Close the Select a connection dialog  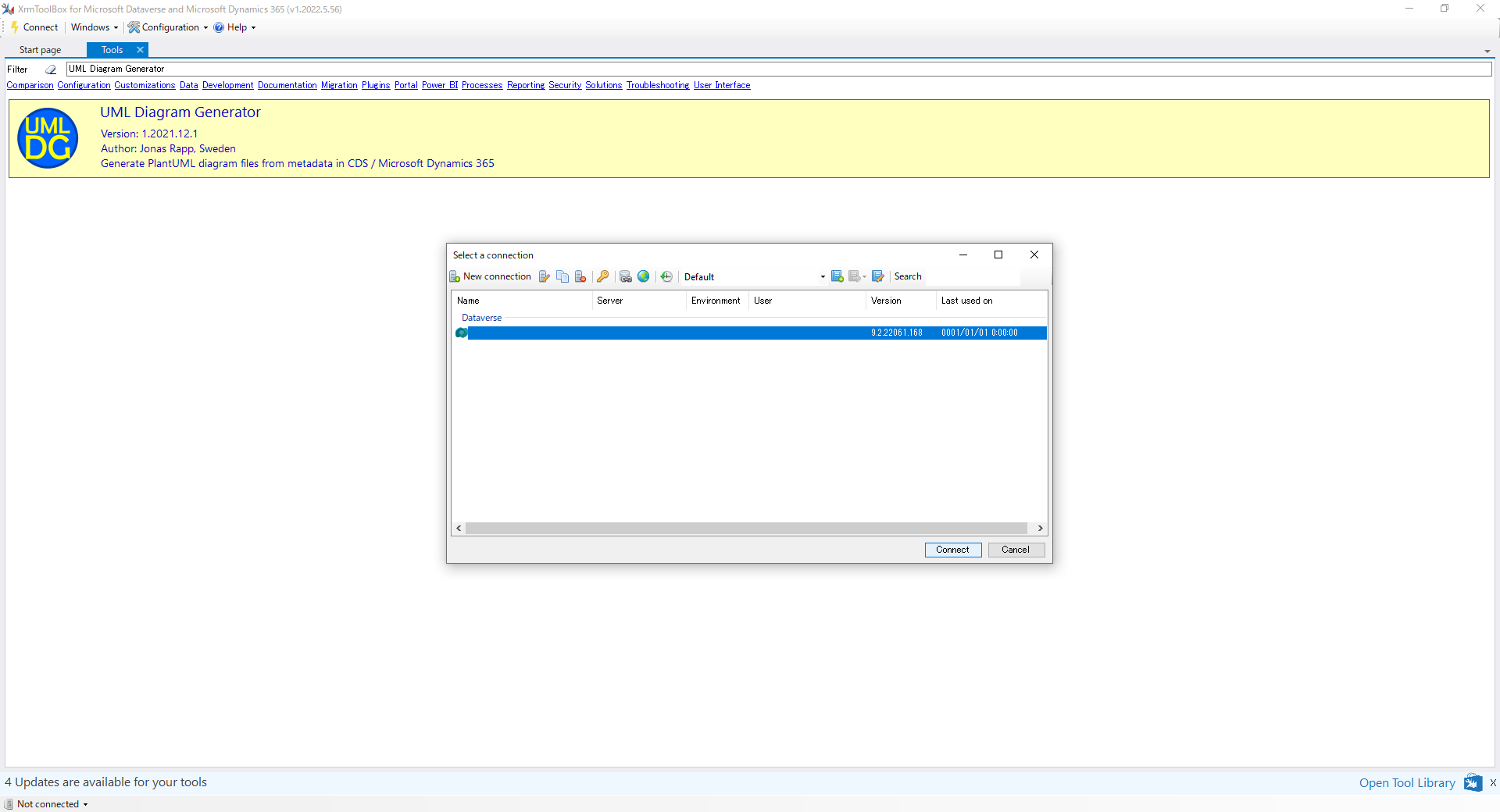[x=1034, y=255]
